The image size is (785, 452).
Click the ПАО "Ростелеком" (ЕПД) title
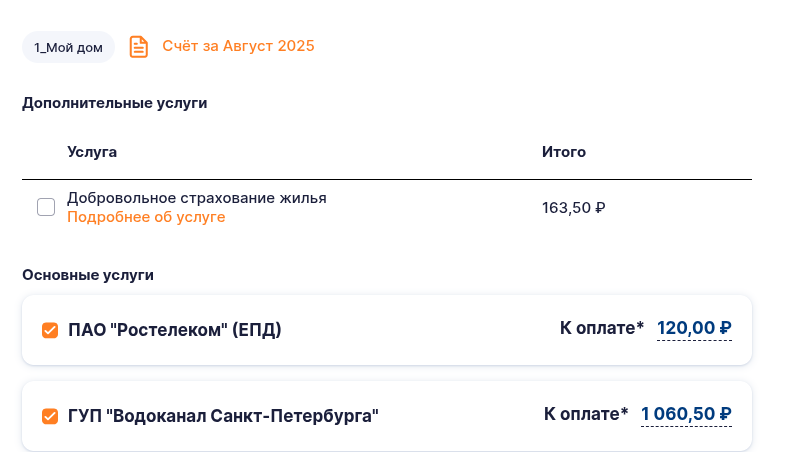tap(175, 330)
